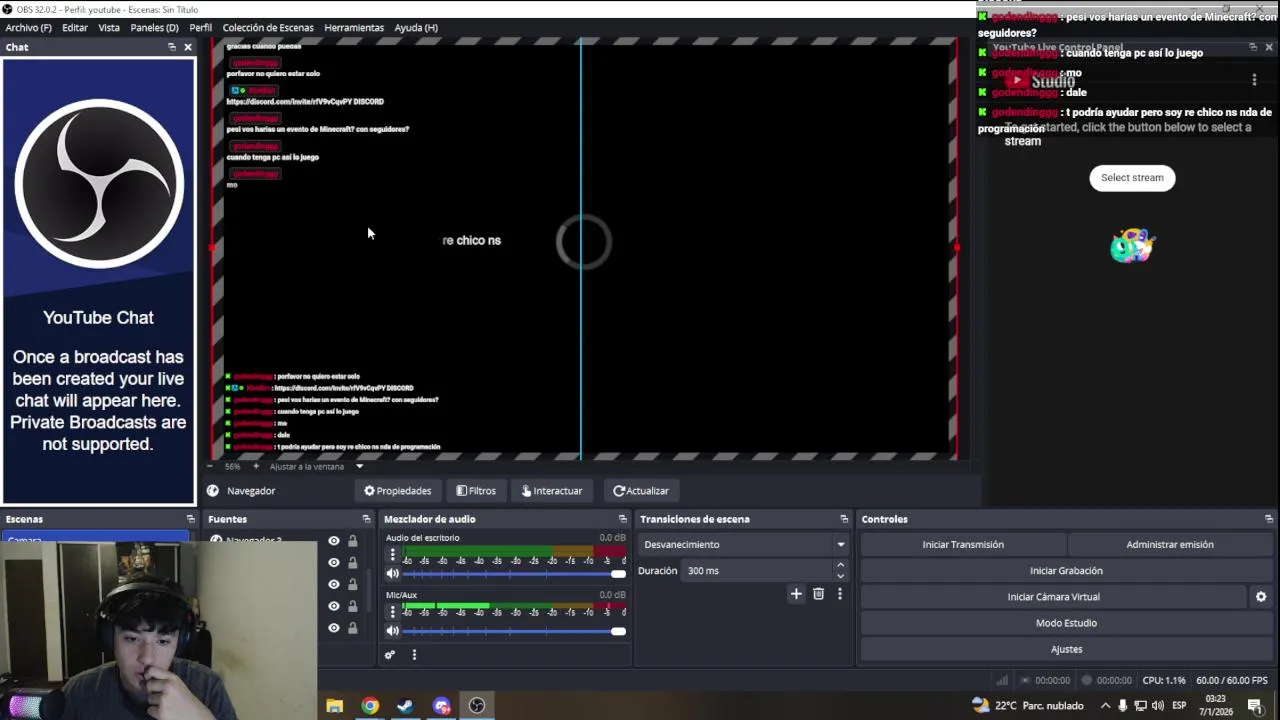The height and width of the screenshot is (720, 1280).
Task: Click Iniciar Cámara Virtual
Action: click(1053, 597)
